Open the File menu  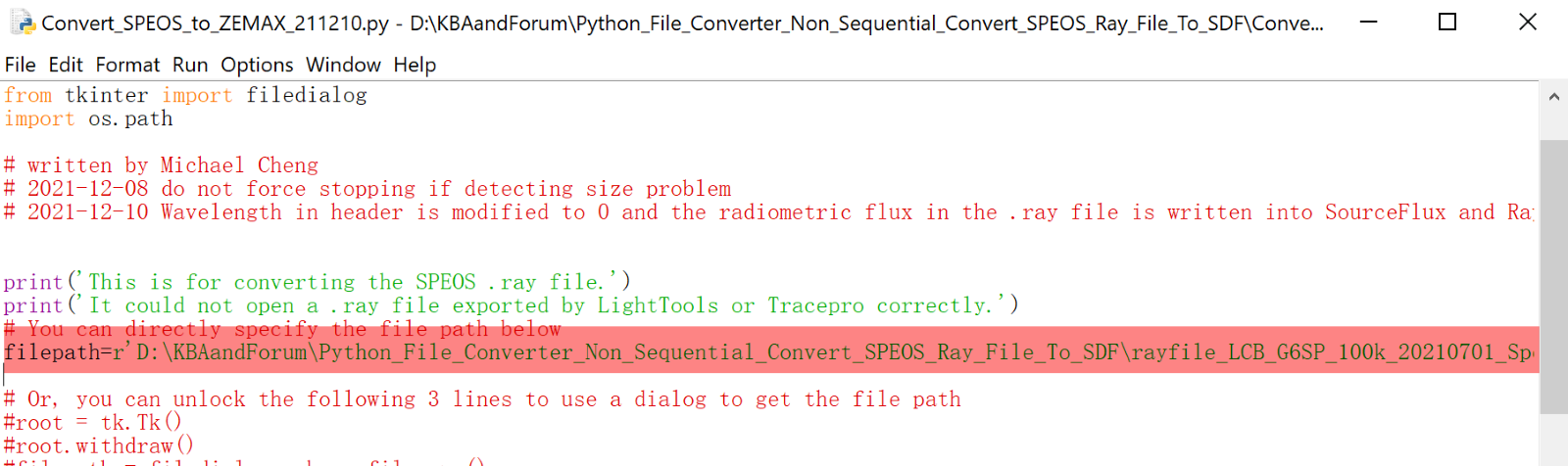pos(20,65)
